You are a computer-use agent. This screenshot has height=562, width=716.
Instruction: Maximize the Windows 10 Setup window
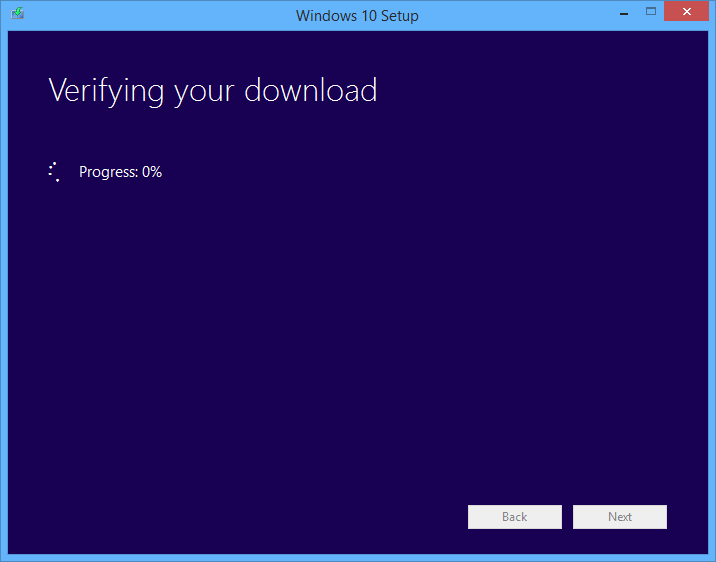(x=651, y=11)
